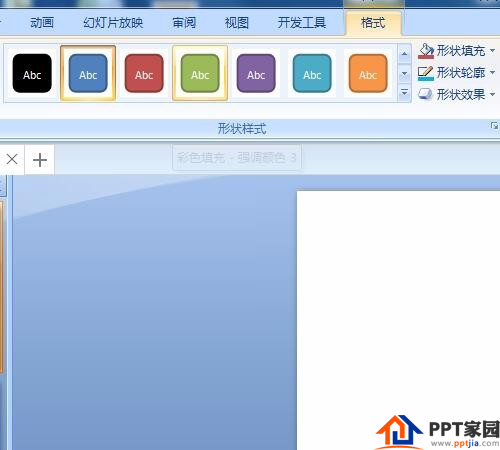This screenshot has height=450, width=500.
Task: Show previous row of shape styles
Action: pos(404,54)
